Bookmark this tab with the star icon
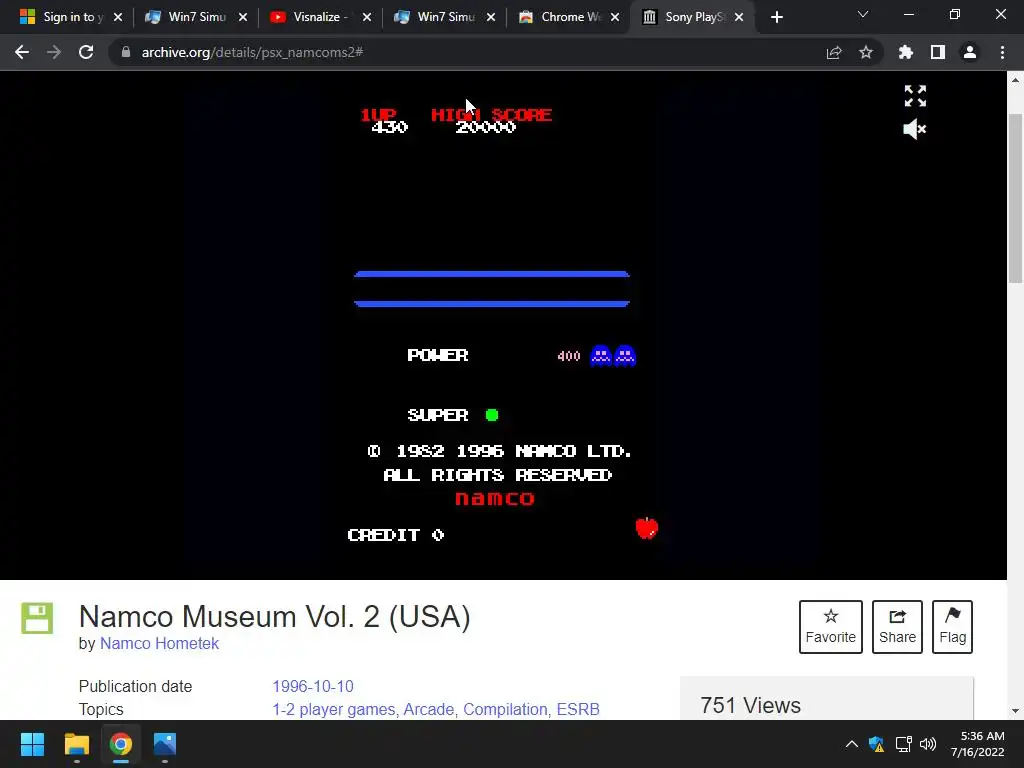 [x=866, y=52]
